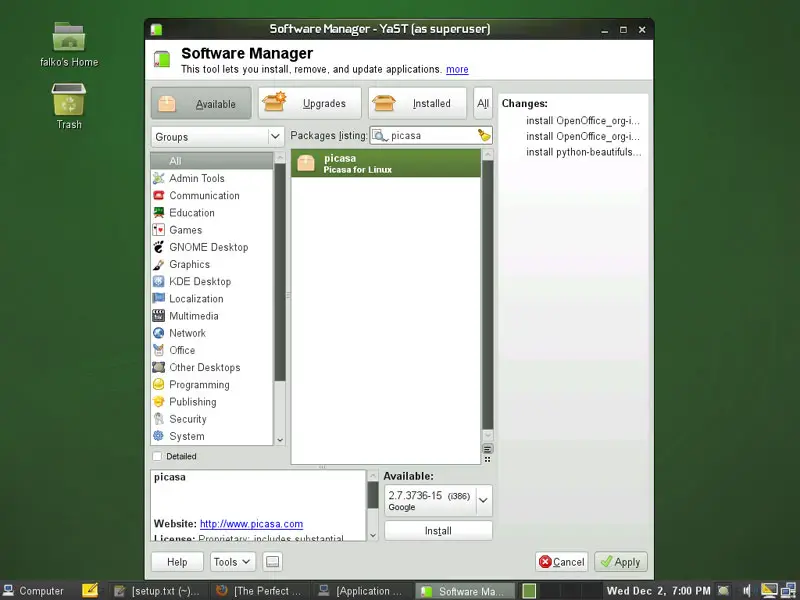Switch to the Upgrades tab
The width and height of the screenshot is (800, 600).
[310, 104]
